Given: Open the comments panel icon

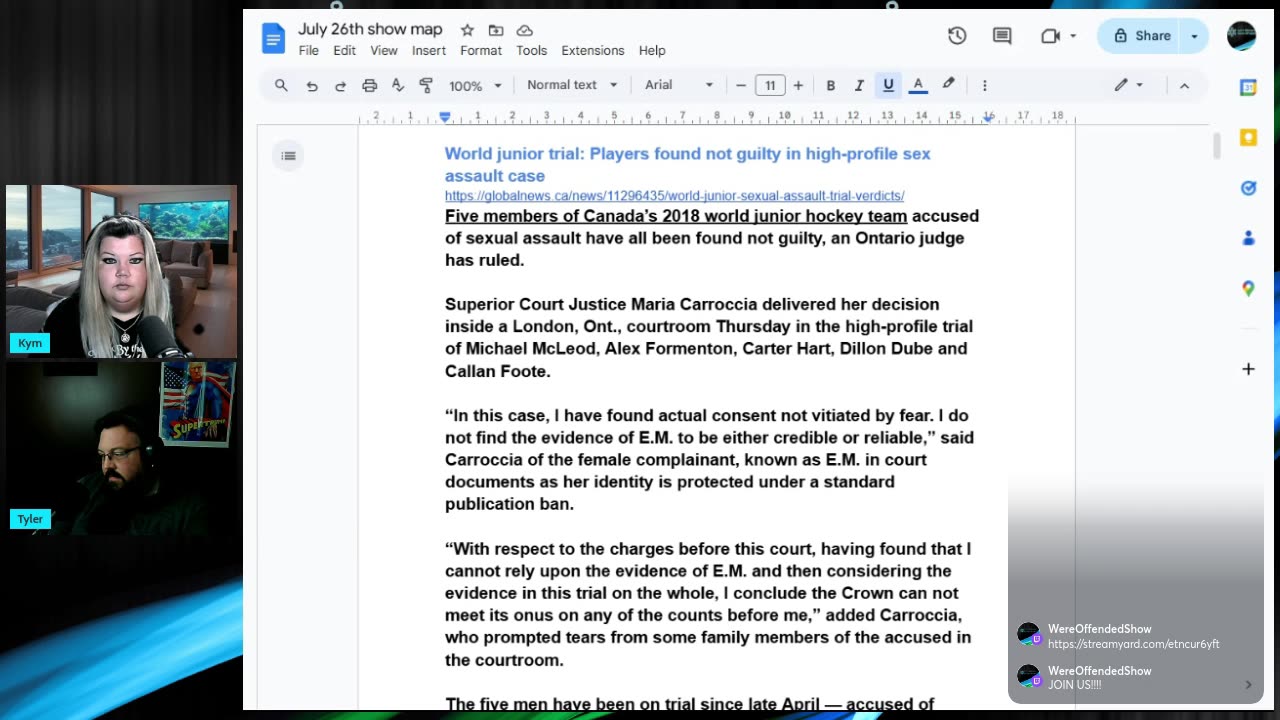Looking at the screenshot, I should tap(1001, 36).
